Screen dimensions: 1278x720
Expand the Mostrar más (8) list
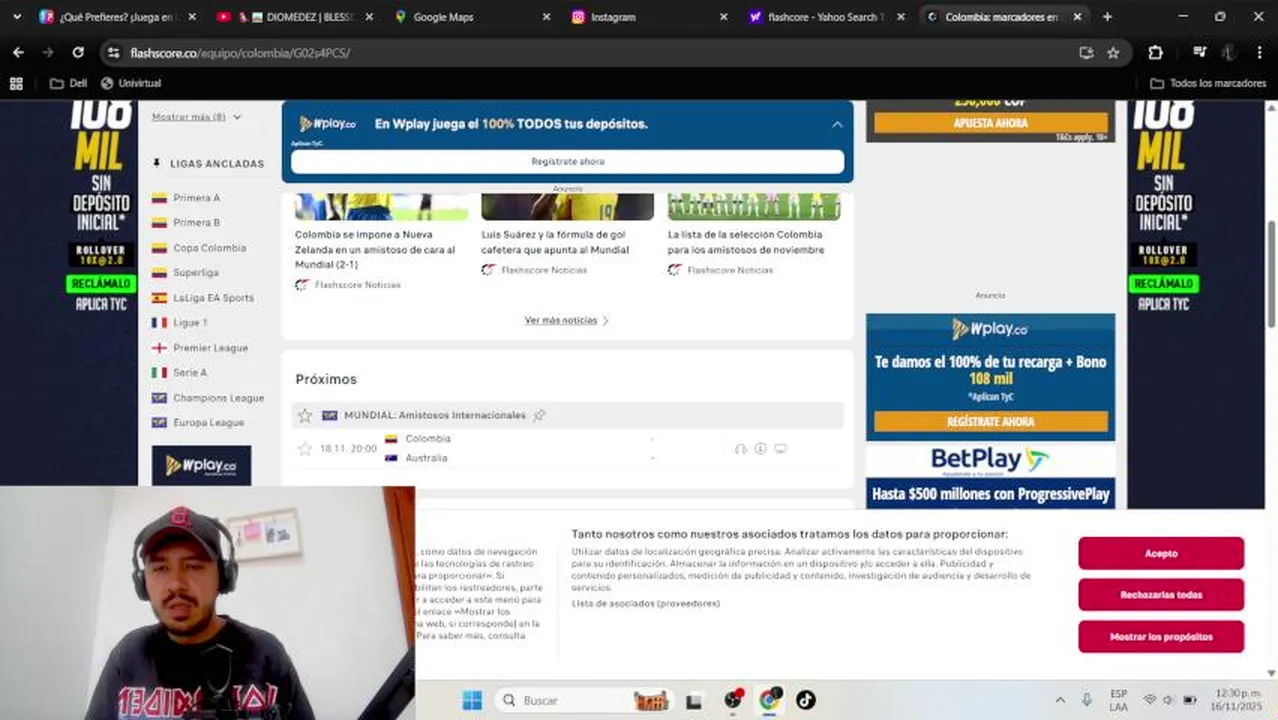click(x=196, y=117)
